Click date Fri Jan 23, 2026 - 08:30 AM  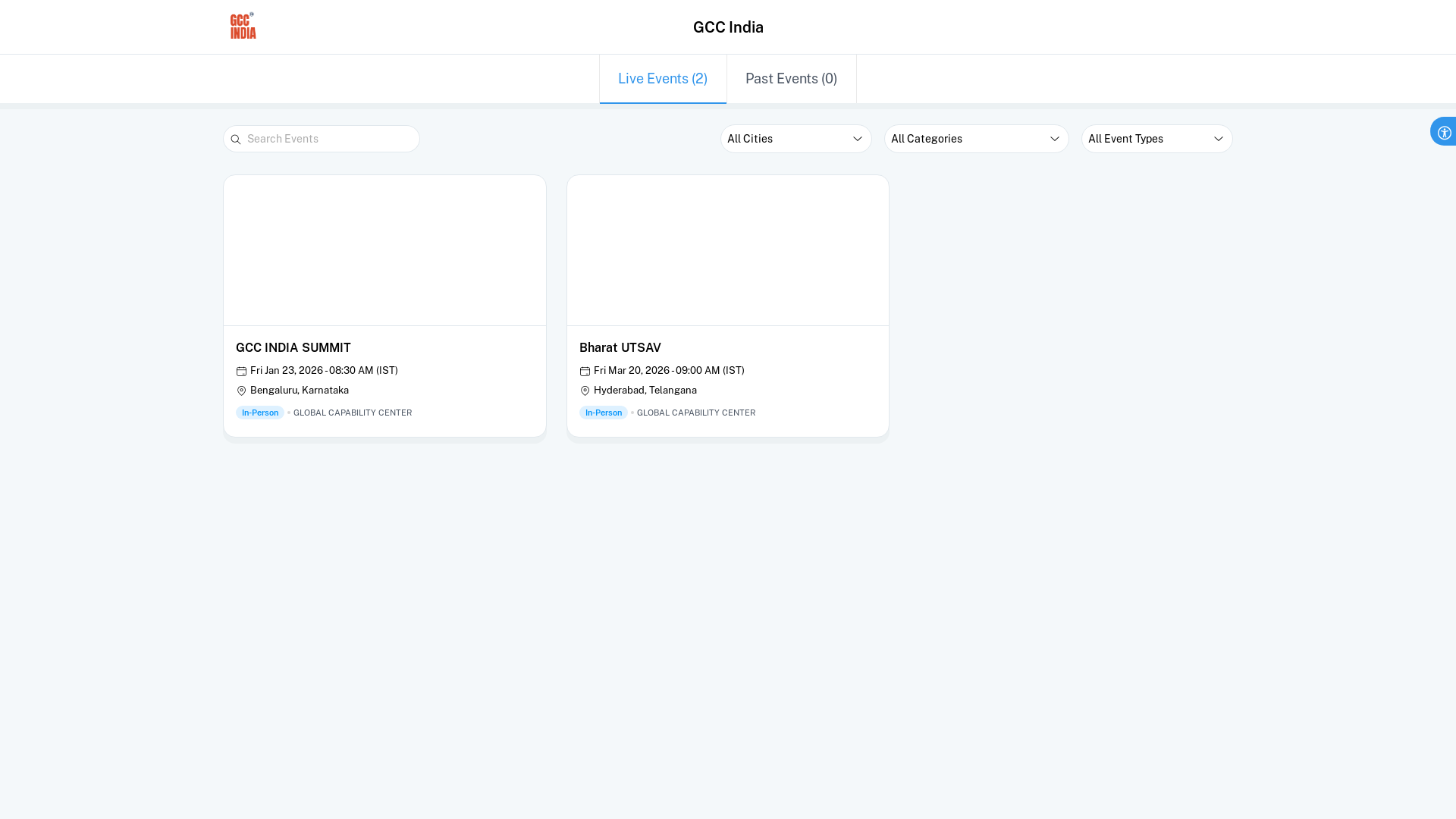324,371
